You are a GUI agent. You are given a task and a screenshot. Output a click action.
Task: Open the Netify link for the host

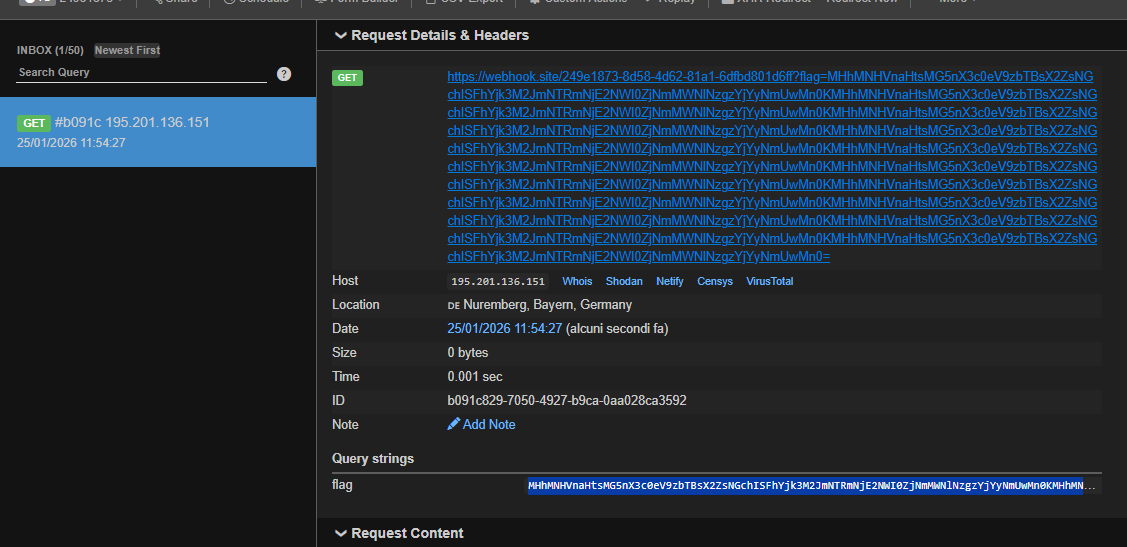670,282
